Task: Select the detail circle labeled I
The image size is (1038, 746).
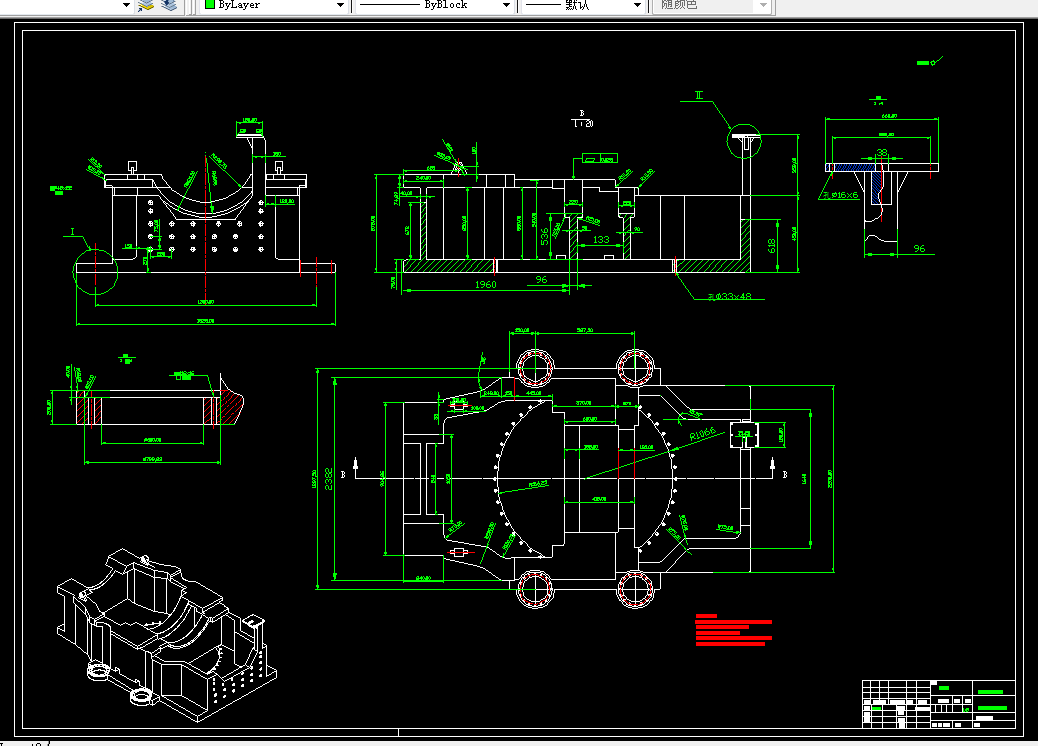Action: click(x=95, y=271)
